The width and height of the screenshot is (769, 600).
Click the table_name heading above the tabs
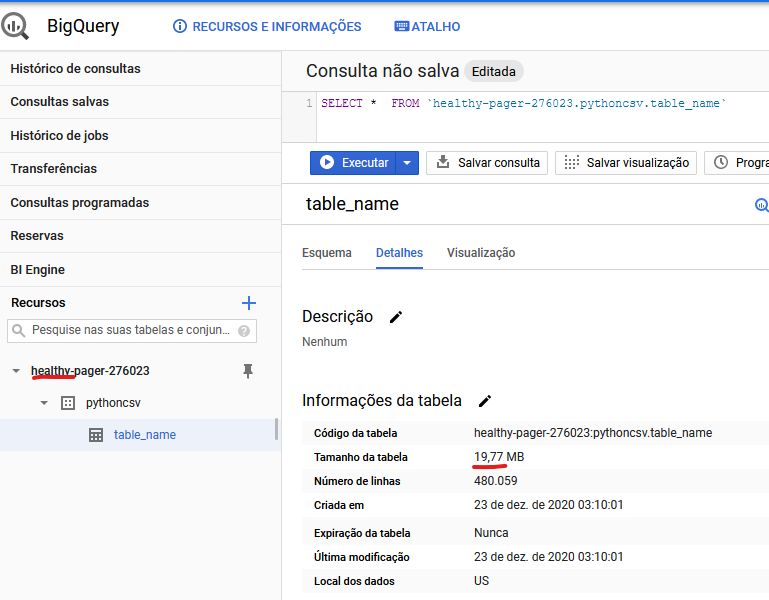click(352, 204)
